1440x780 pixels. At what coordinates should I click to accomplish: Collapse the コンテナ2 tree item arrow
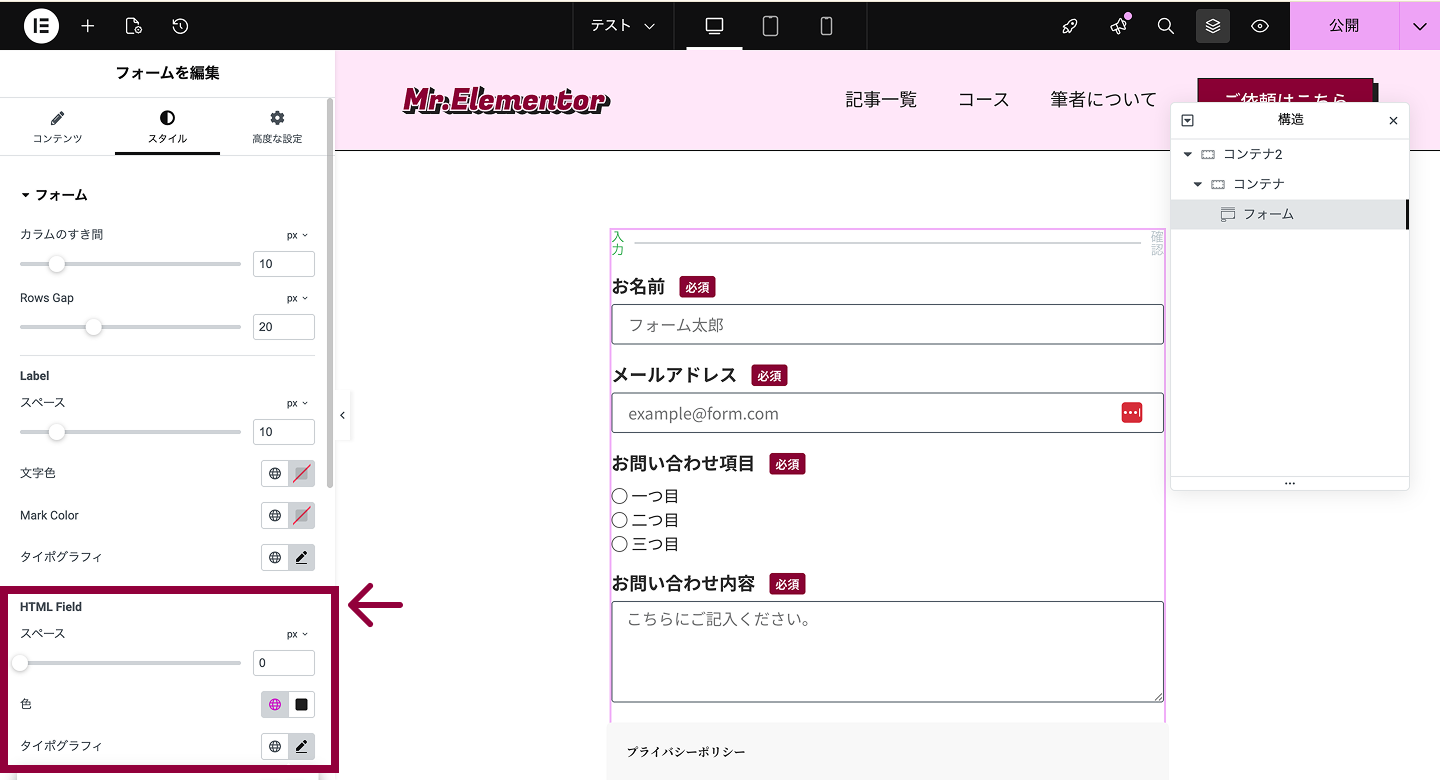(x=1188, y=154)
